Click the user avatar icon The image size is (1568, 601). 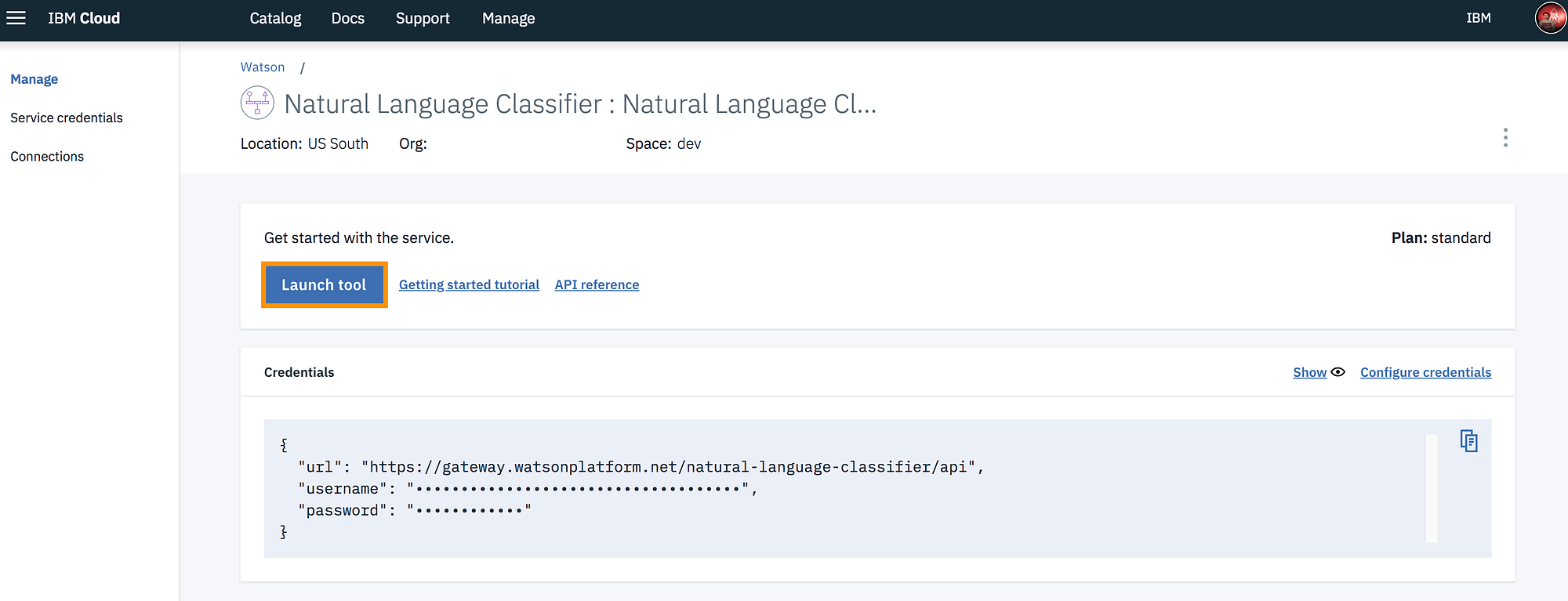point(1550,18)
